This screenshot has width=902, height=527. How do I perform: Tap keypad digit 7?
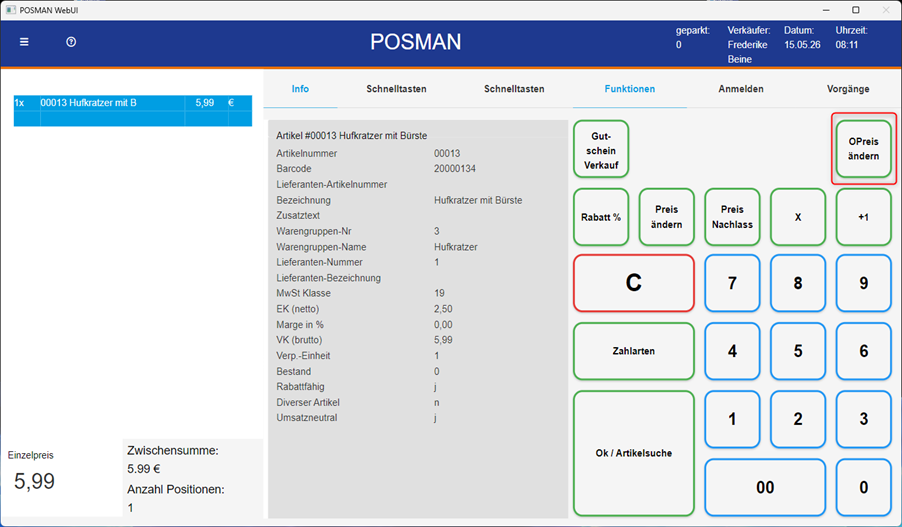tap(732, 283)
